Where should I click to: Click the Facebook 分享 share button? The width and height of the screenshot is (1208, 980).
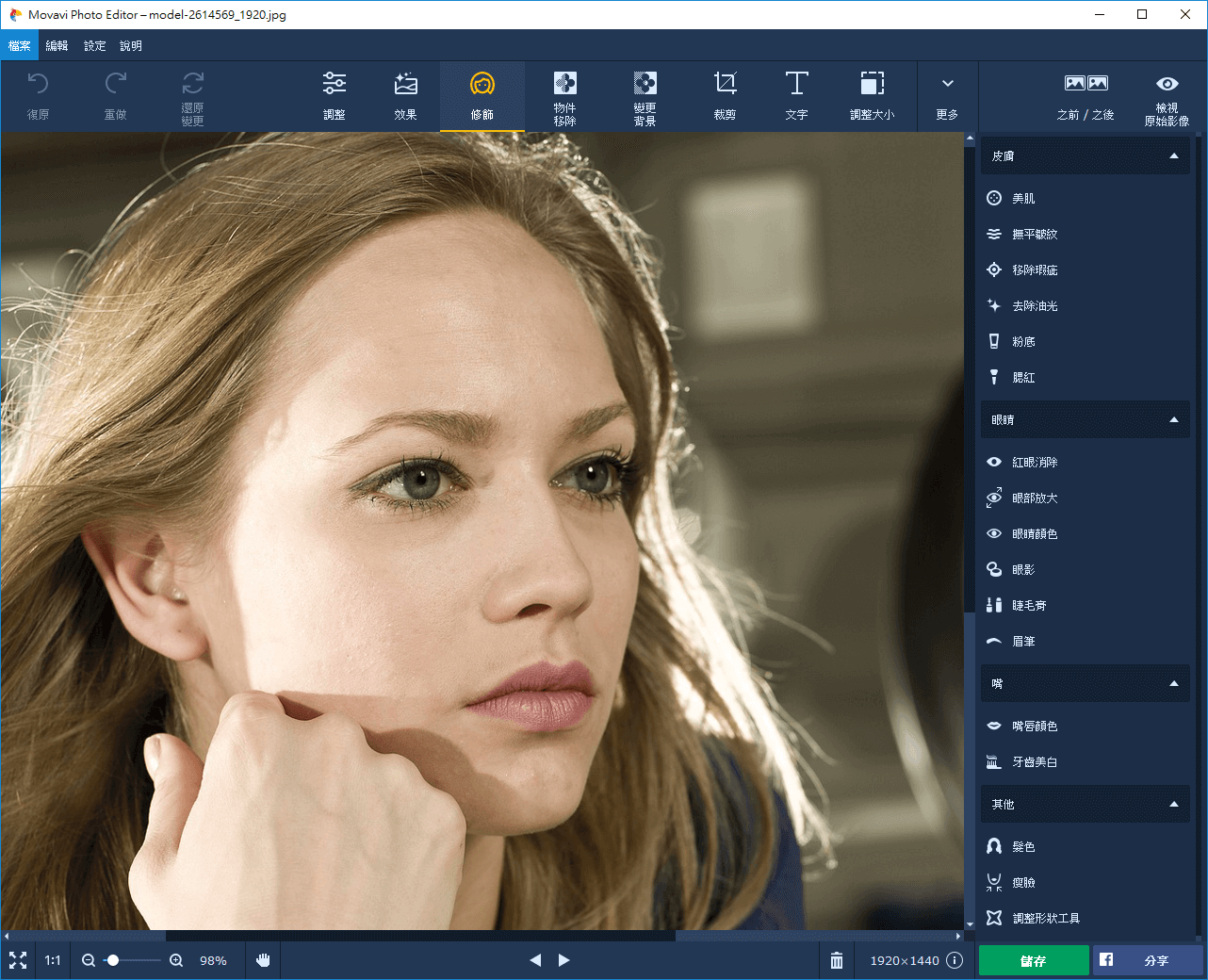tap(1148, 960)
